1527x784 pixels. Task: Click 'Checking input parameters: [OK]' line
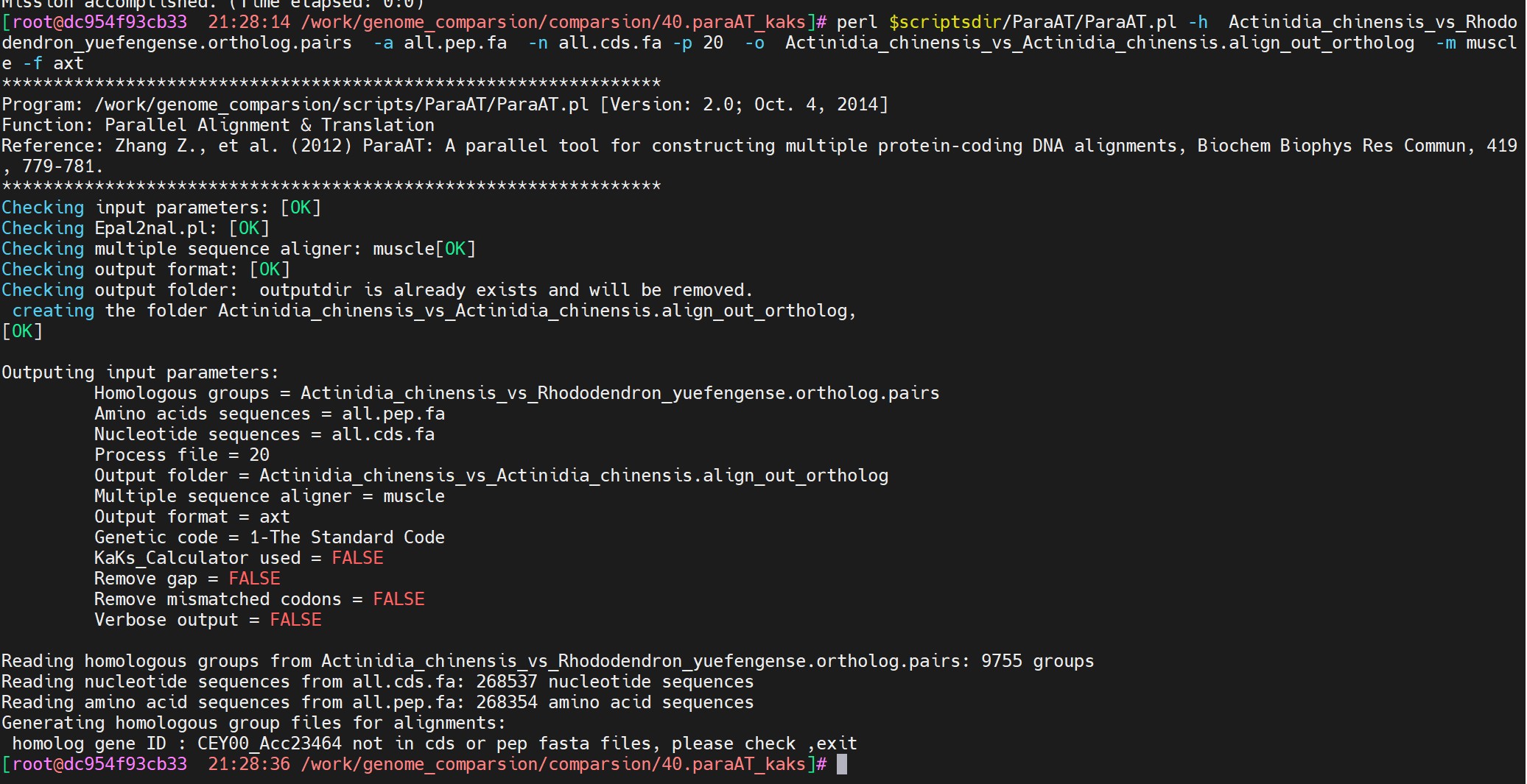[x=161, y=208]
